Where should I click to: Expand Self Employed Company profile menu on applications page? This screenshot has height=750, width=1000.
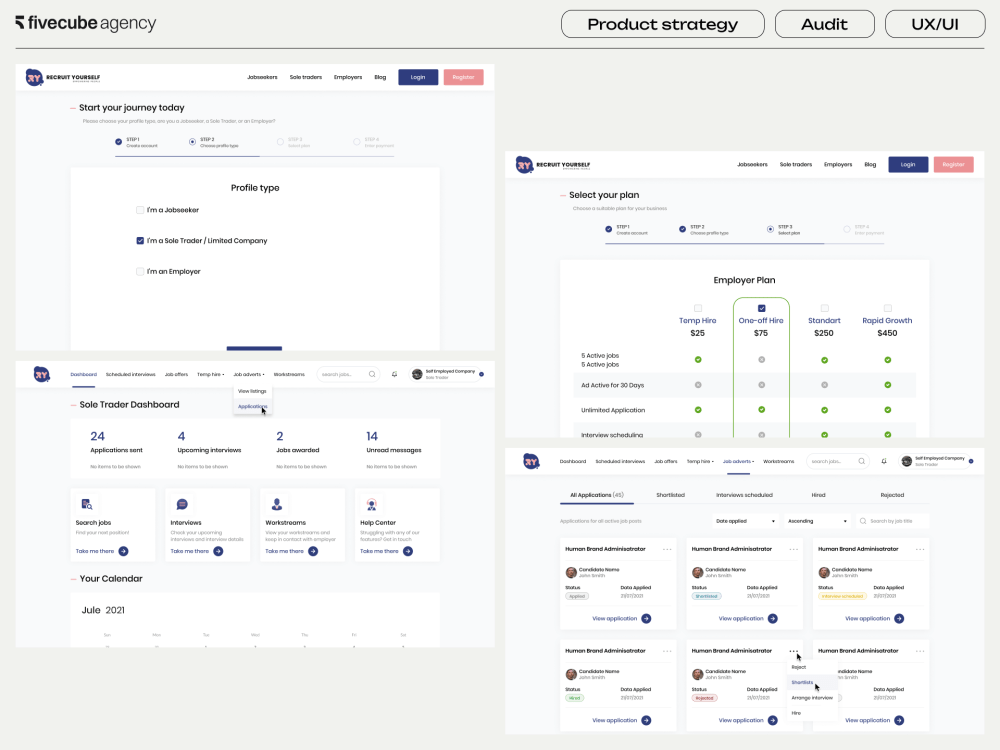pos(971,461)
